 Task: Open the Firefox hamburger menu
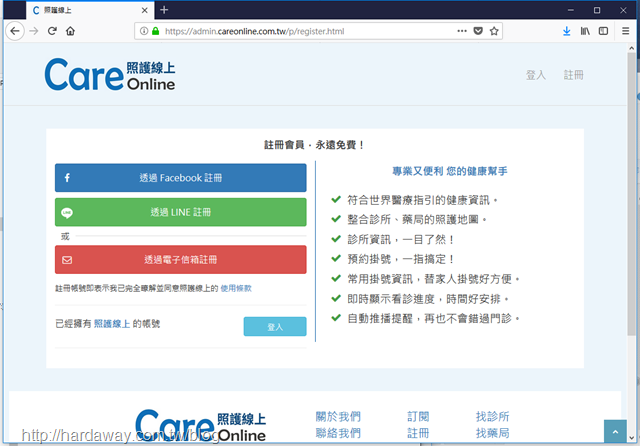[x=625, y=31]
